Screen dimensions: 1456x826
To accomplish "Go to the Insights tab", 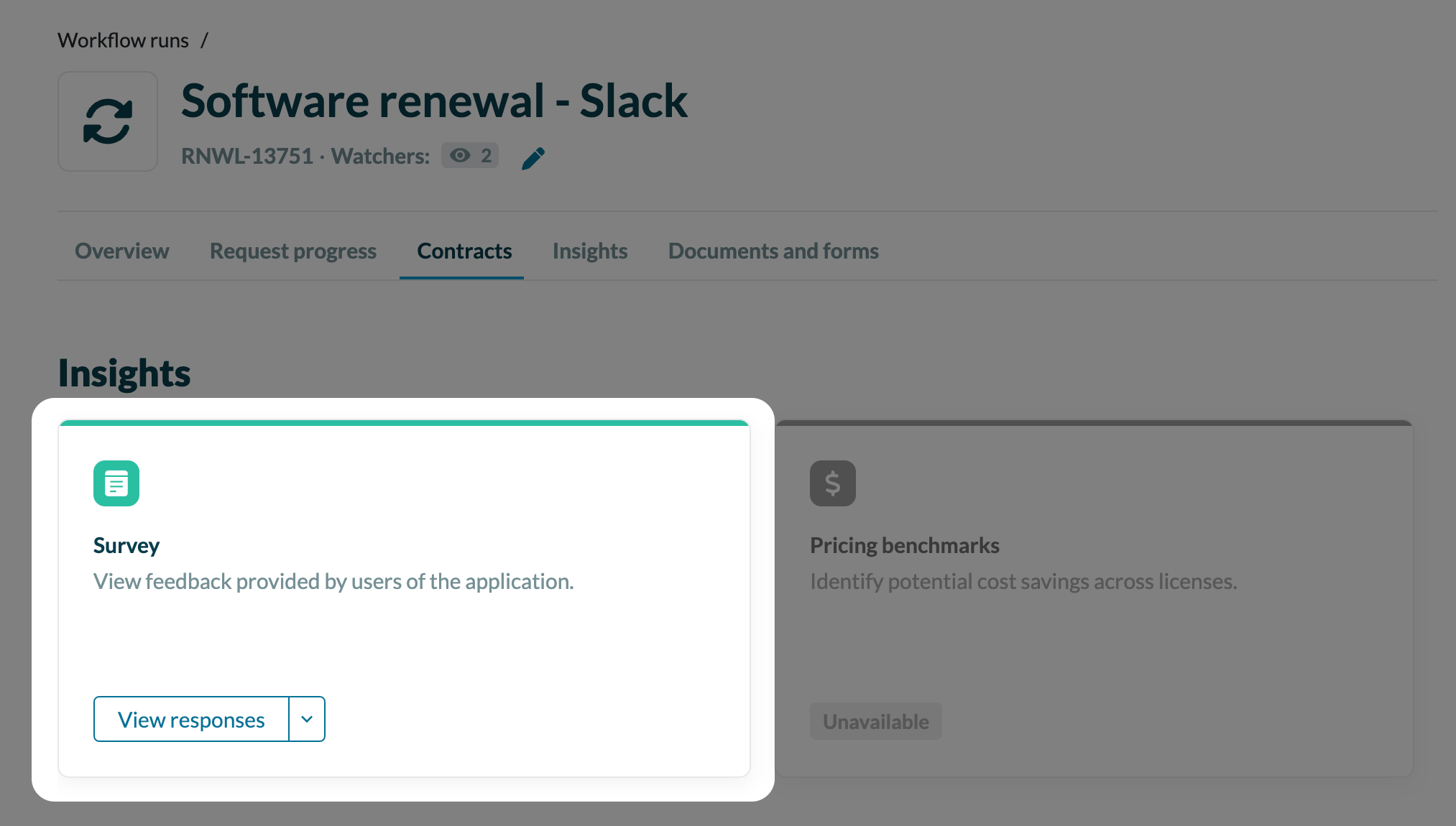I will [590, 251].
